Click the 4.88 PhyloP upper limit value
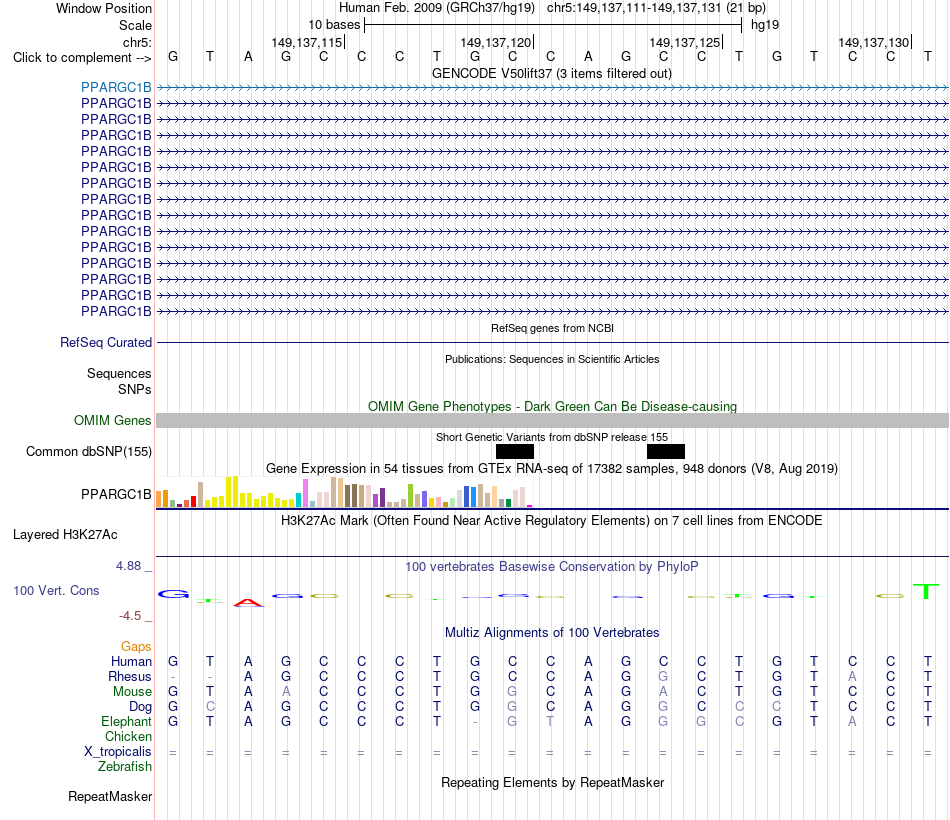 (x=128, y=565)
